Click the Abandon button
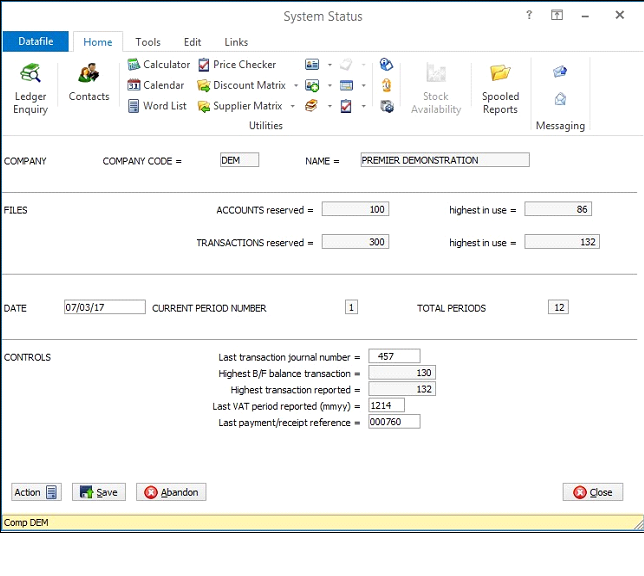Screen dimensions: 644x576 [171, 492]
